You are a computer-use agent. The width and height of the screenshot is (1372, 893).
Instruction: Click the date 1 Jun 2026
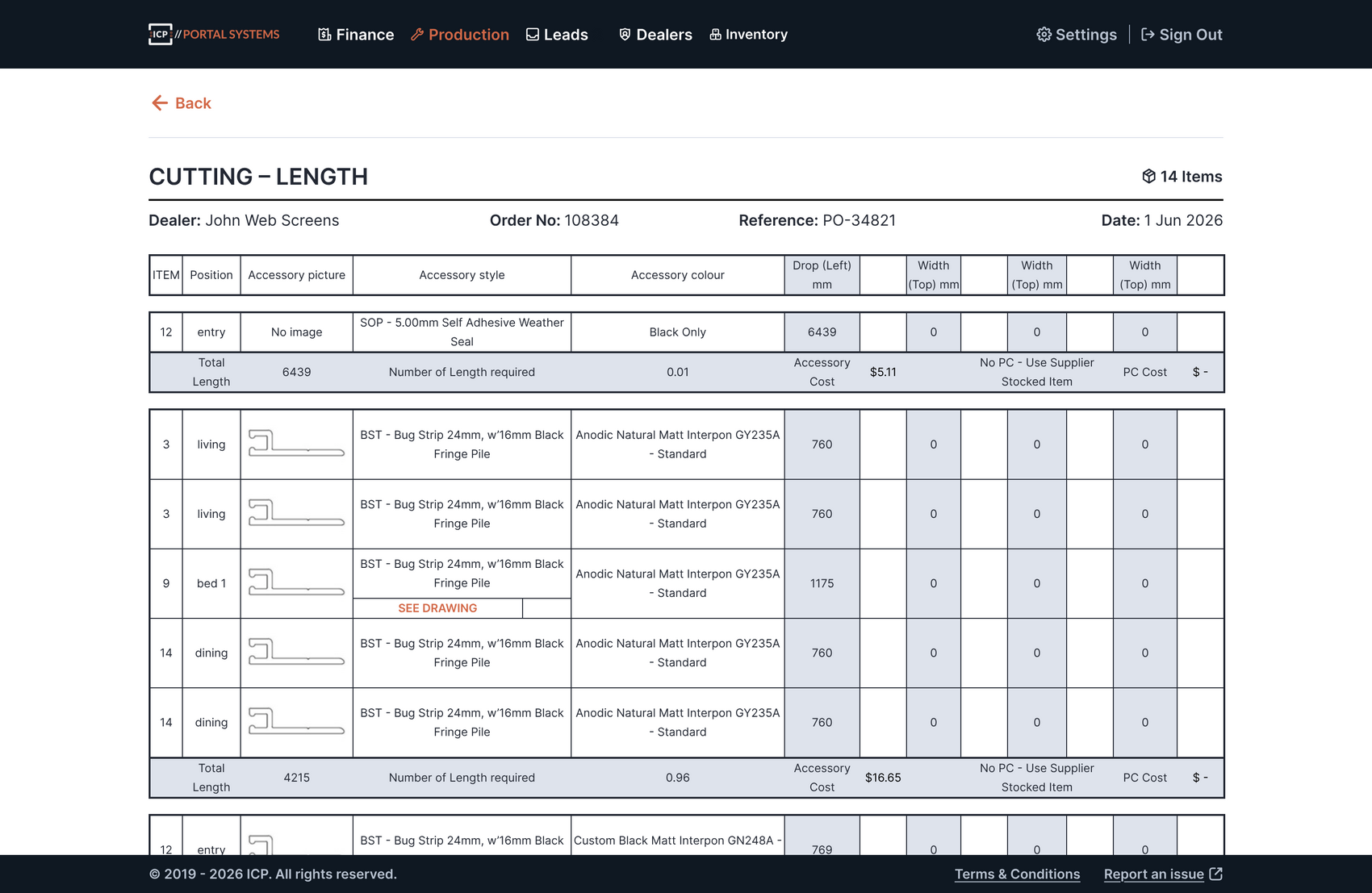coord(1183,220)
